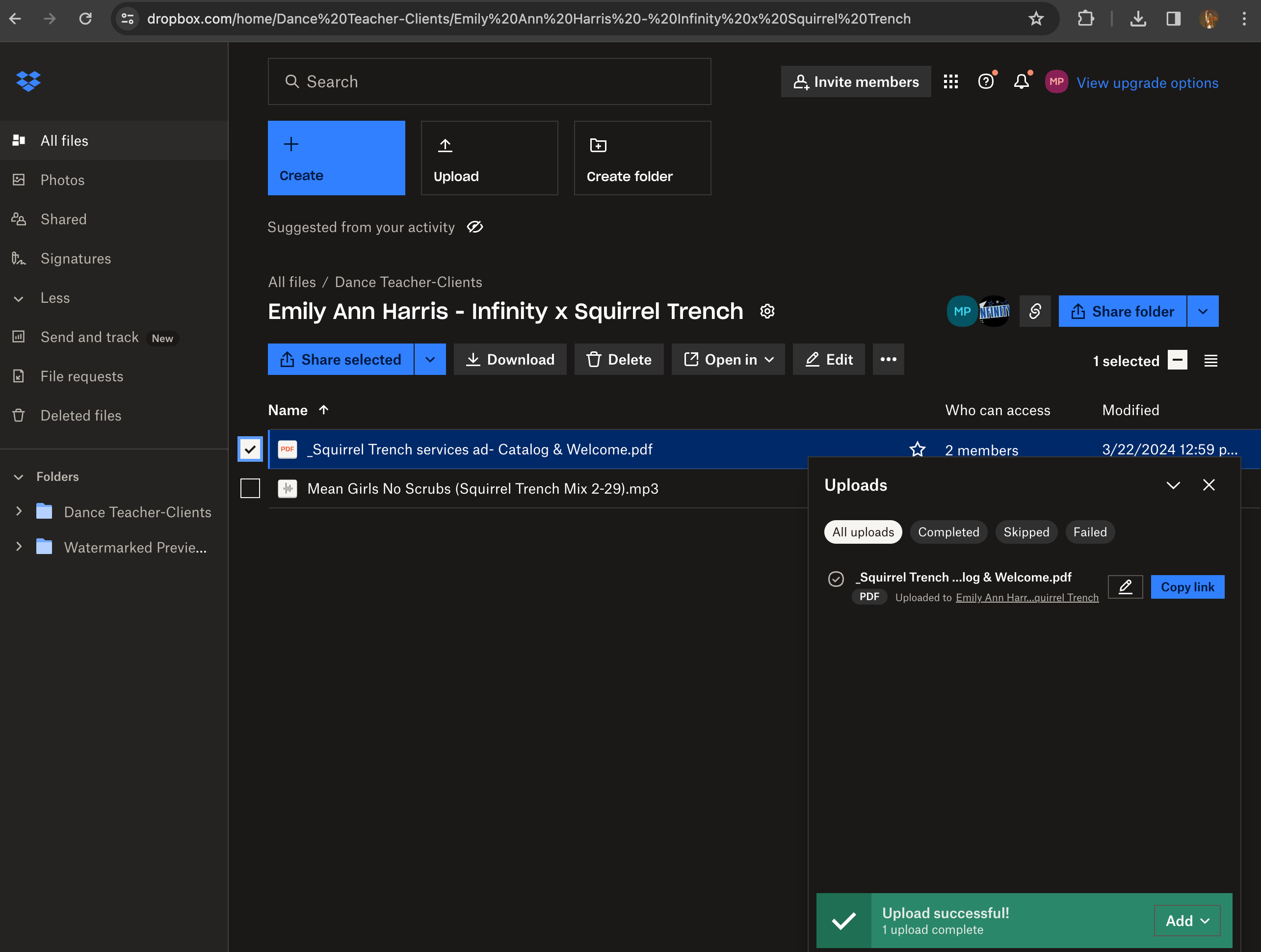Viewport: 1261px width, 952px height.
Task: Expand the Share selected dropdown arrow
Action: click(430, 359)
